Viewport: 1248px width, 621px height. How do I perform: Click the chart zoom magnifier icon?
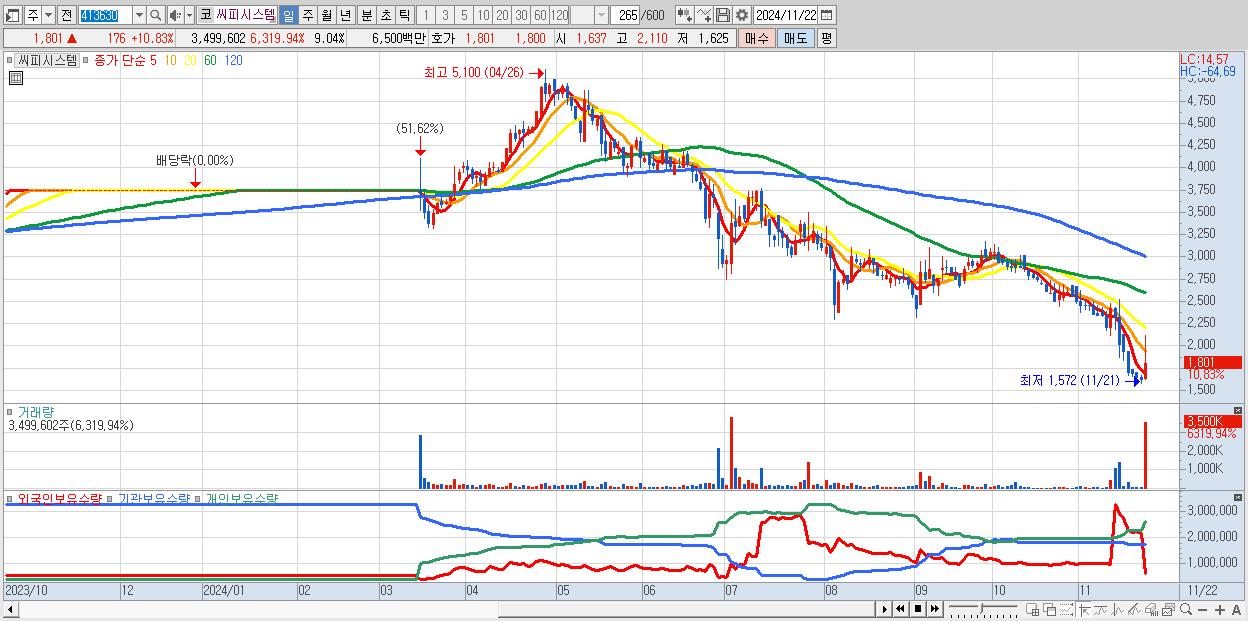(1185, 609)
